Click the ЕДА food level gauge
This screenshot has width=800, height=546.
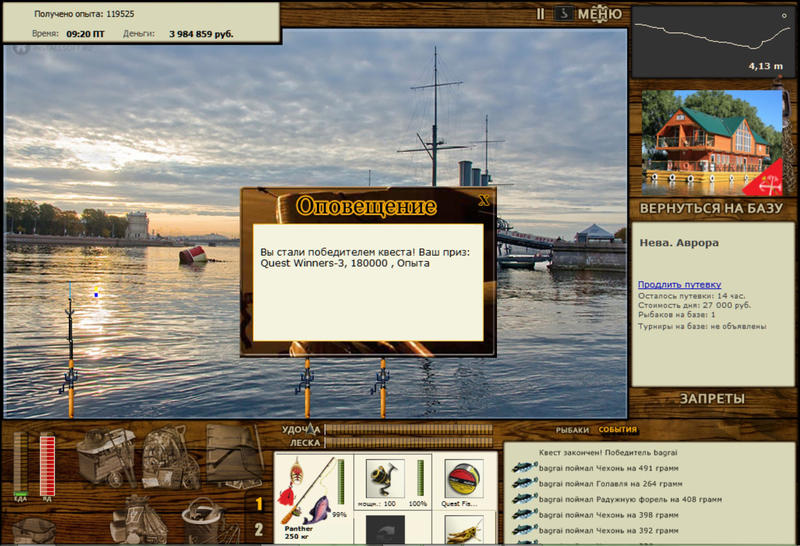point(20,465)
